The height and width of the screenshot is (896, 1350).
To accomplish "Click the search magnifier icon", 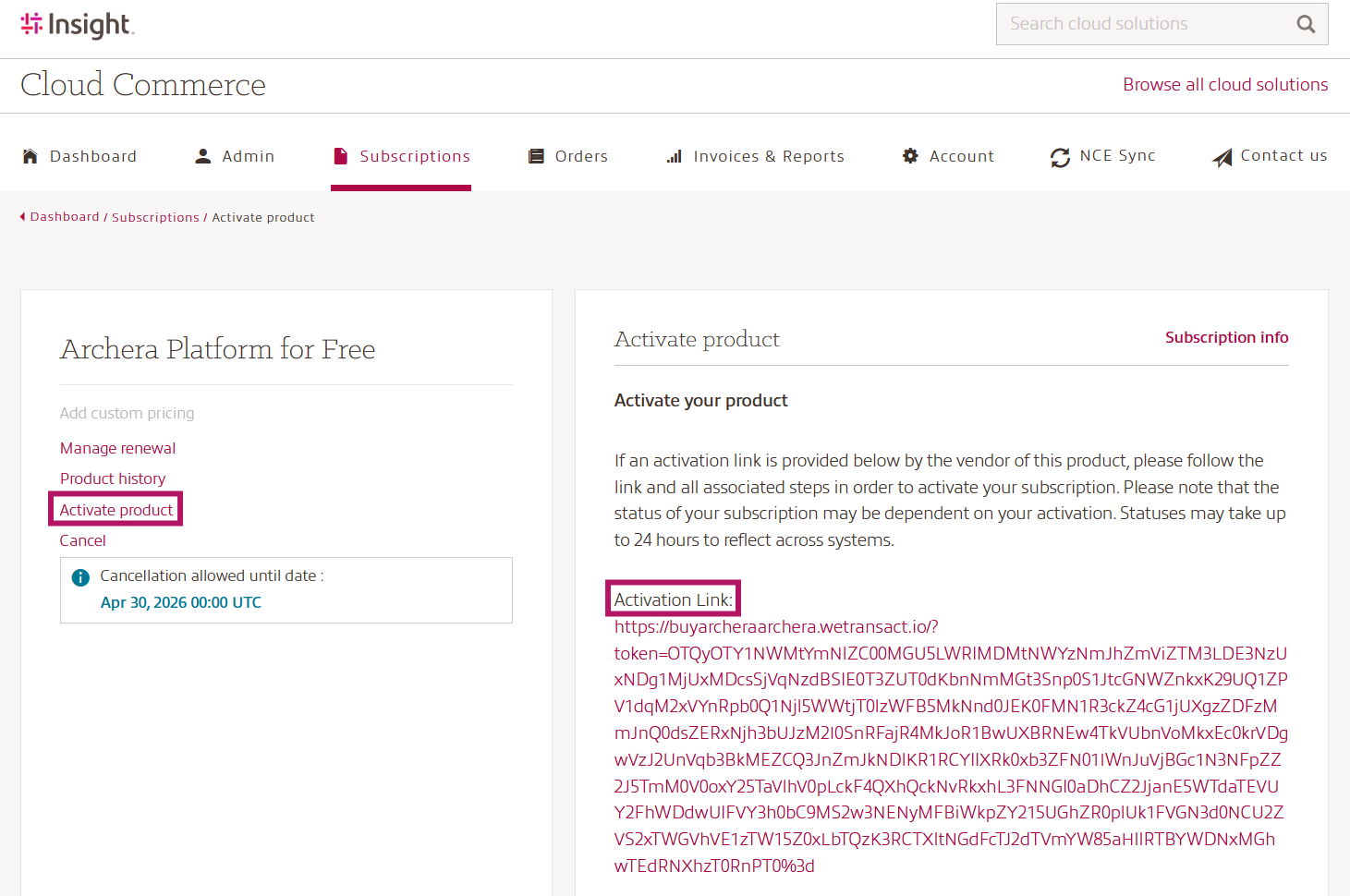I will click(1306, 23).
